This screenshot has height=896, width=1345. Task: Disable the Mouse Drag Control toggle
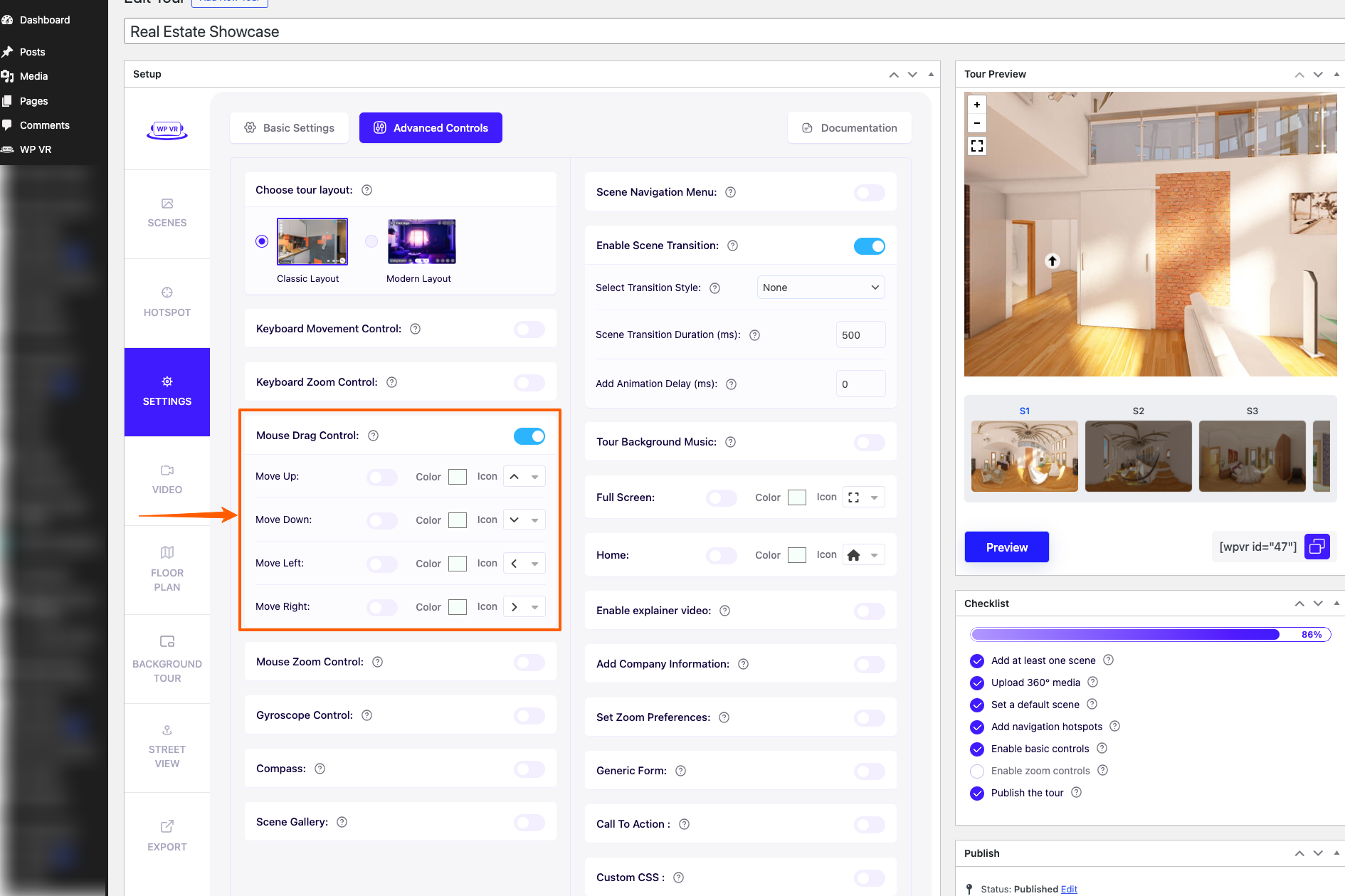pos(529,436)
